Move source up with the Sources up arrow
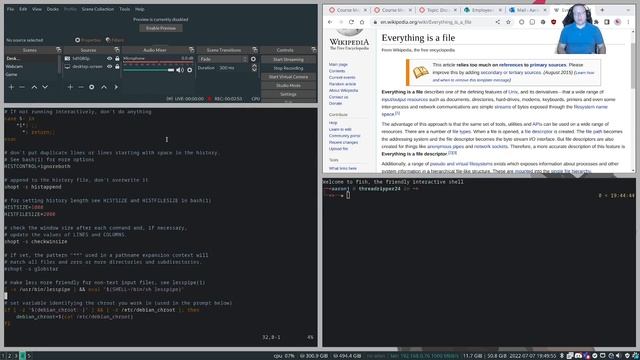The width and height of the screenshot is (640, 360). tap(104, 87)
